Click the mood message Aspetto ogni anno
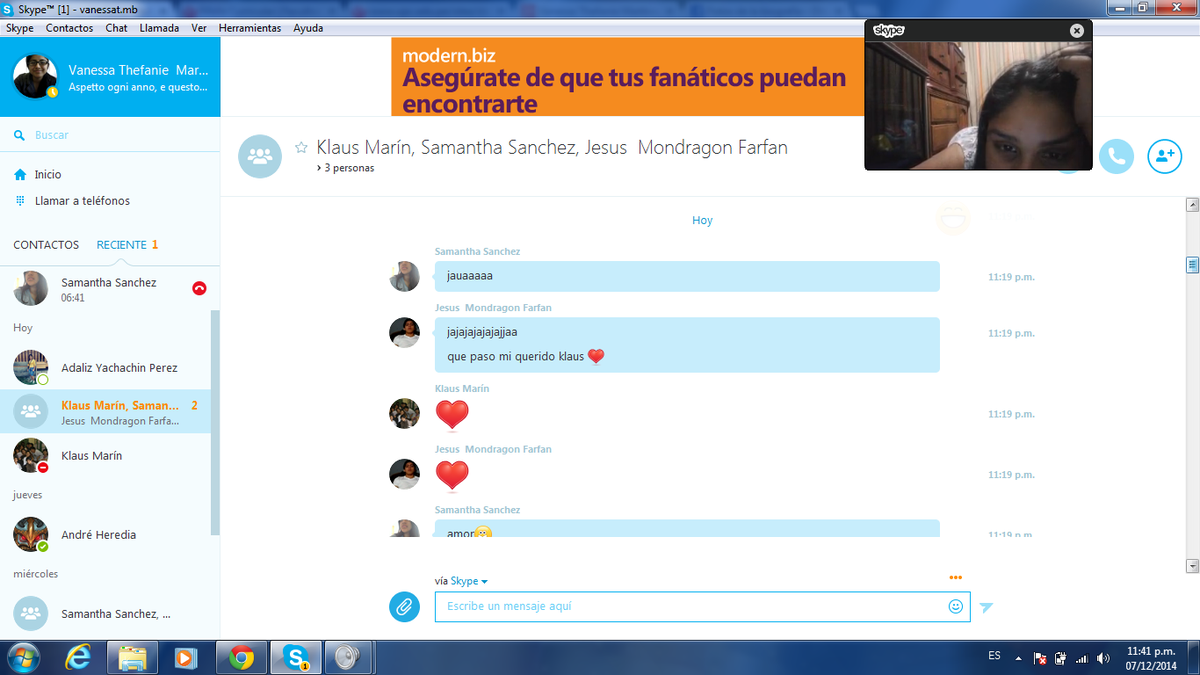Screen dimensions: 1200x675 pos(137,88)
